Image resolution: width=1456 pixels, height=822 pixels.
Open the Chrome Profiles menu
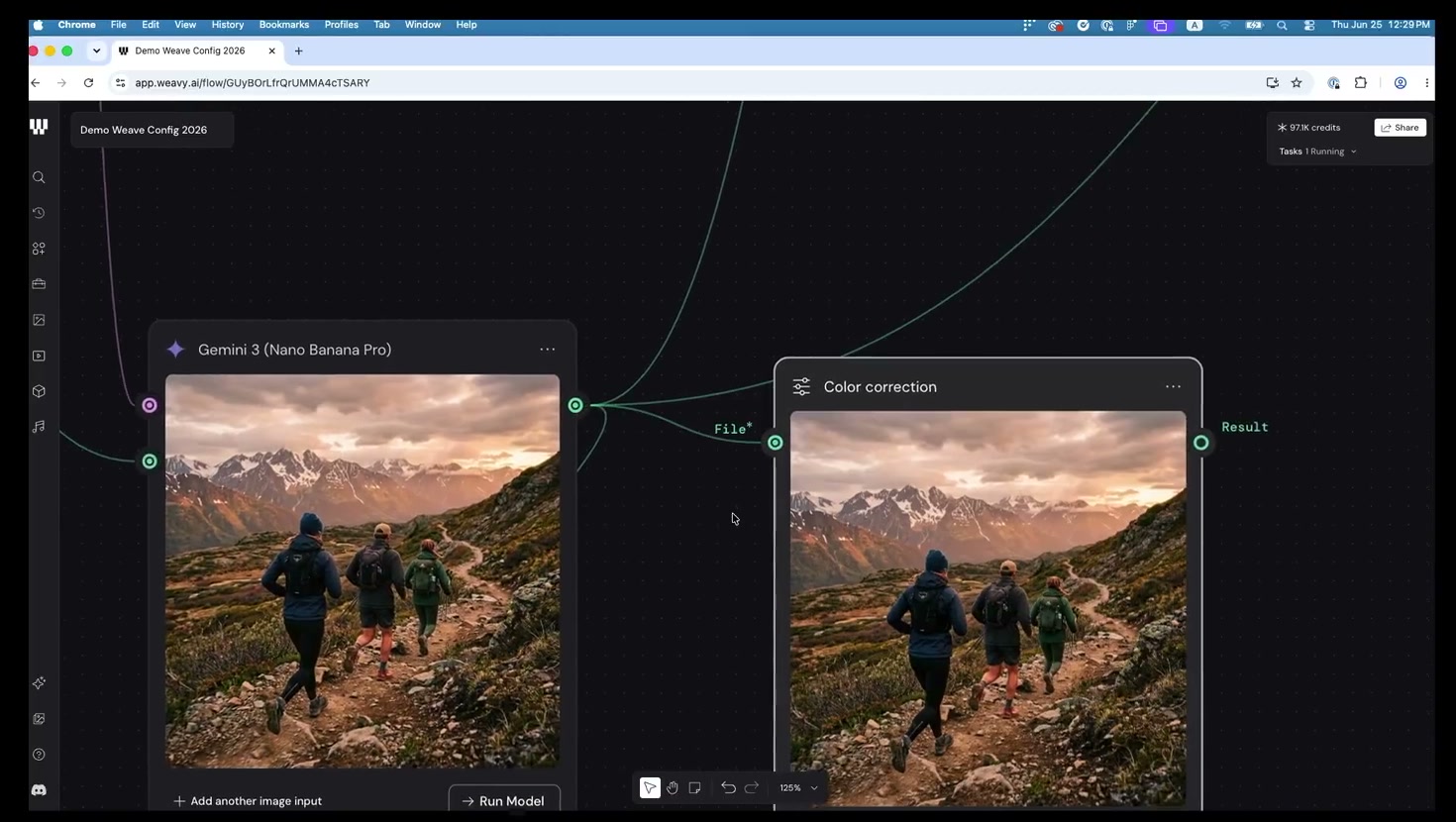tap(342, 25)
